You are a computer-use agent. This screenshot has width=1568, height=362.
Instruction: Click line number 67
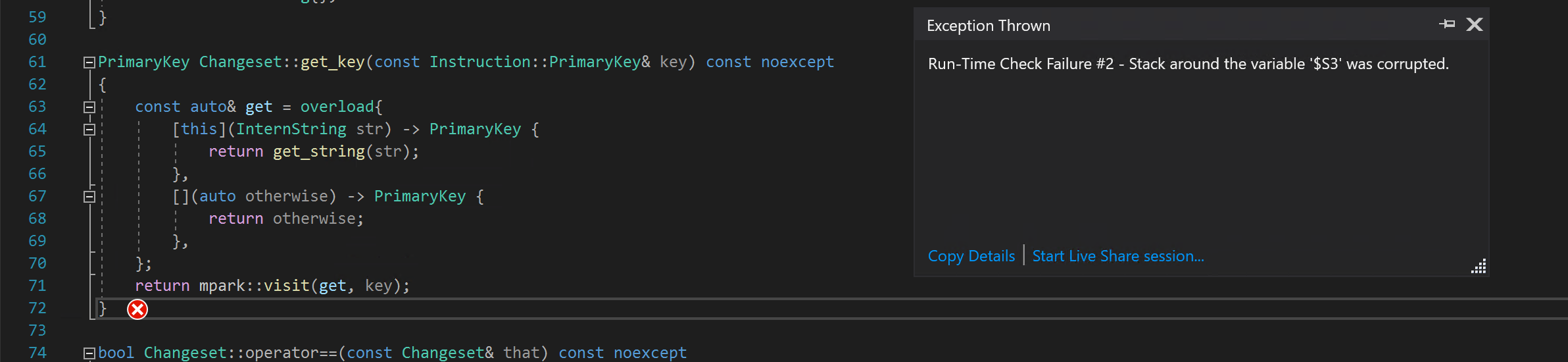click(37, 196)
